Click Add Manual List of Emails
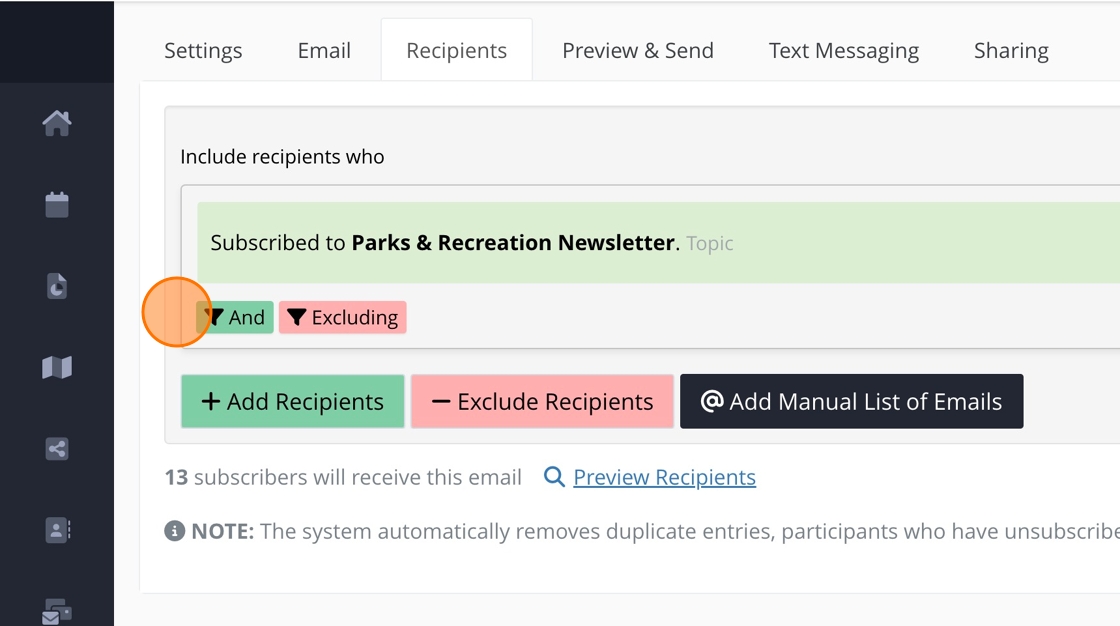The height and width of the screenshot is (626, 1120). pyautogui.click(x=851, y=402)
